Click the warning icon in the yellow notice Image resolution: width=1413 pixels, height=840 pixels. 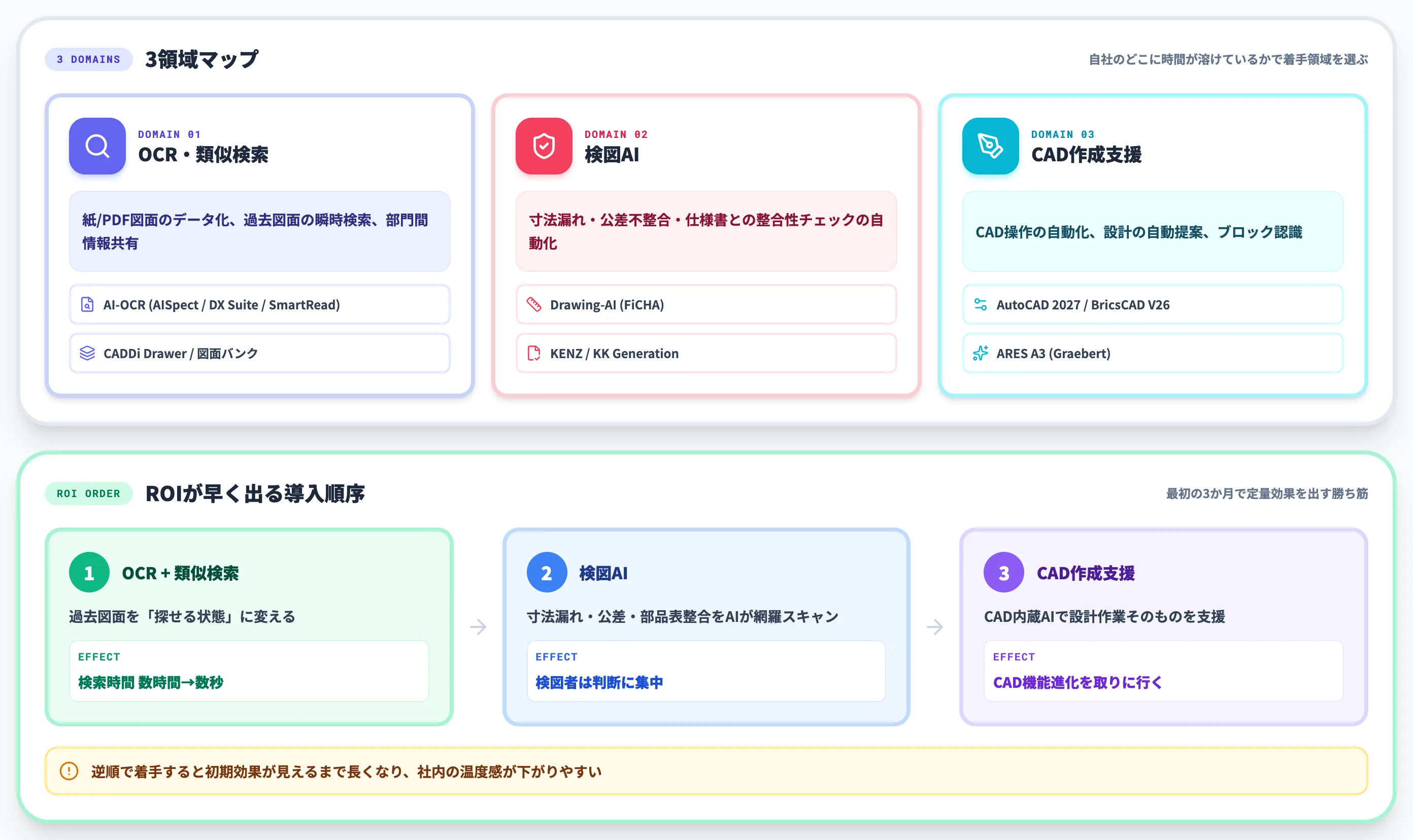pos(69,771)
